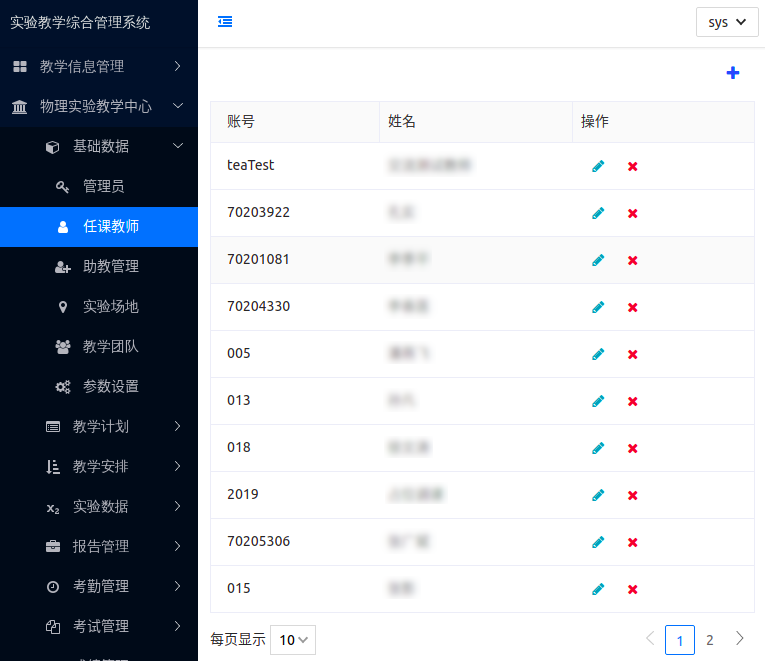Image resolution: width=765 pixels, height=661 pixels.
Task: Open the 助教管理 menu item
Action: pos(110,266)
